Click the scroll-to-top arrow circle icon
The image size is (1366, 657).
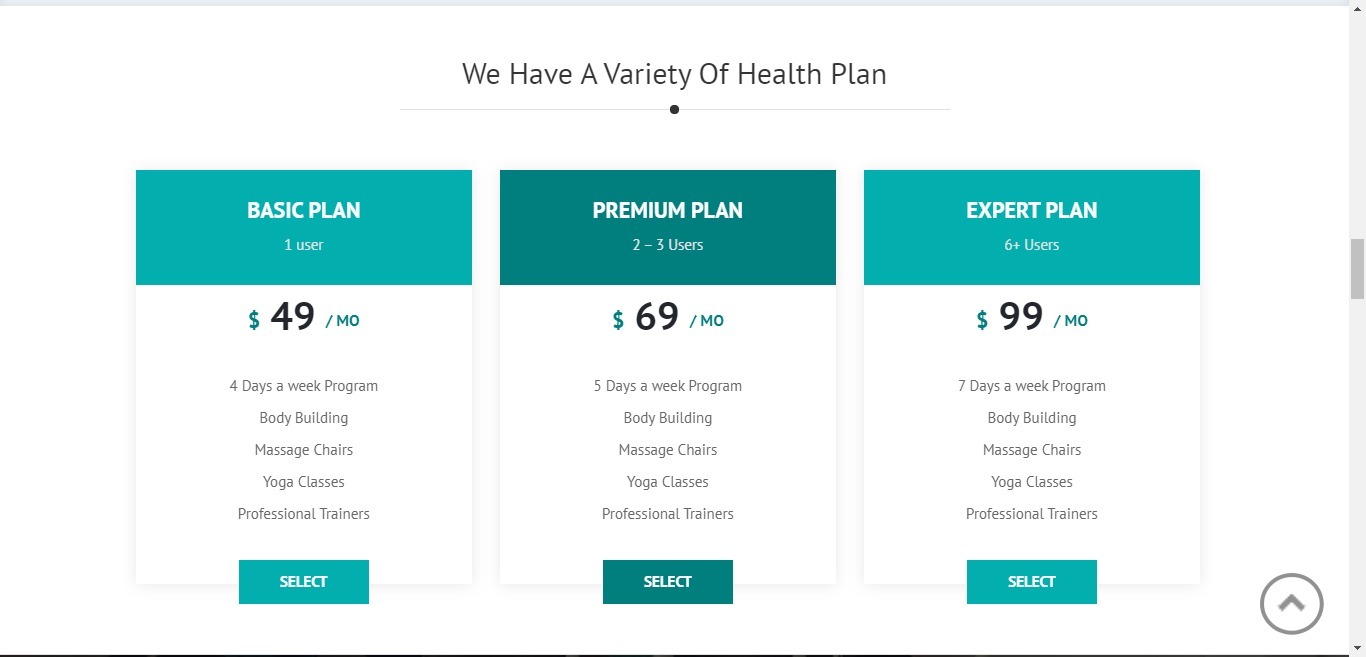(x=1291, y=603)
